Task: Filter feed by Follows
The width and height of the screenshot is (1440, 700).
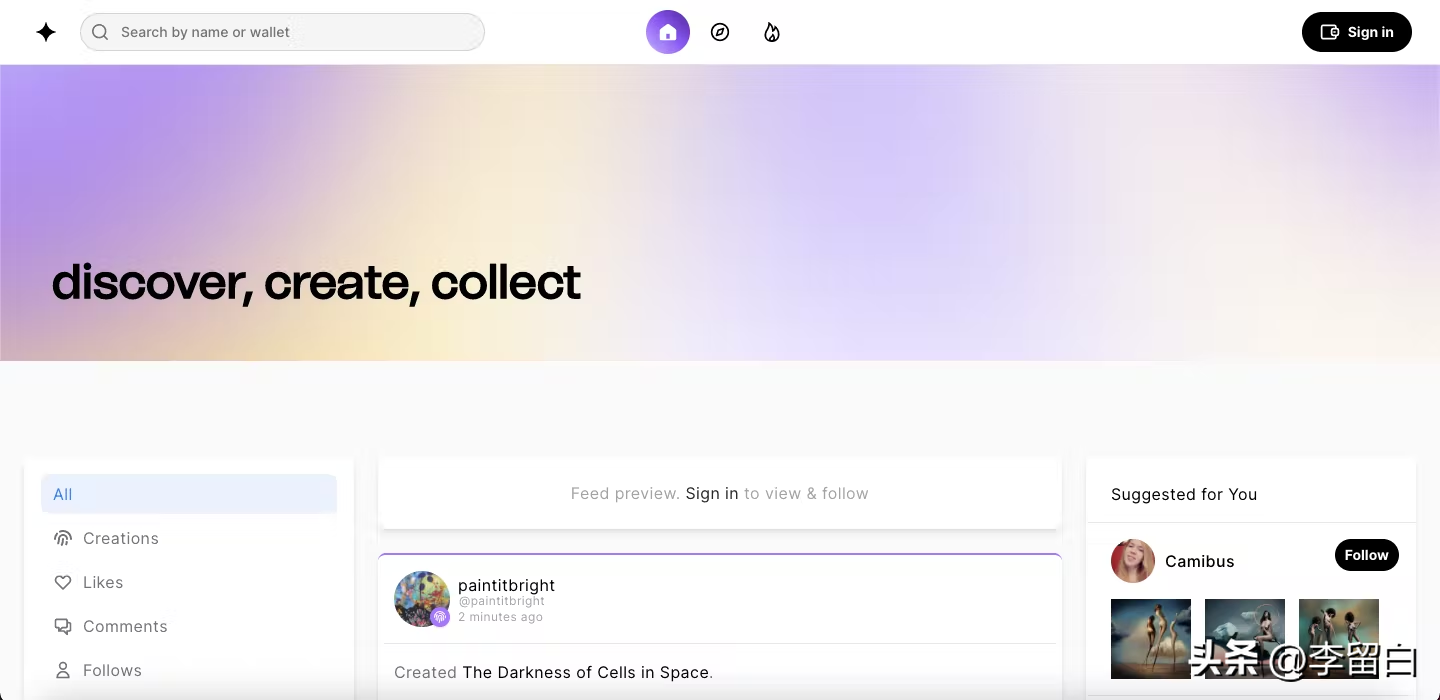Action: [111, 670]
